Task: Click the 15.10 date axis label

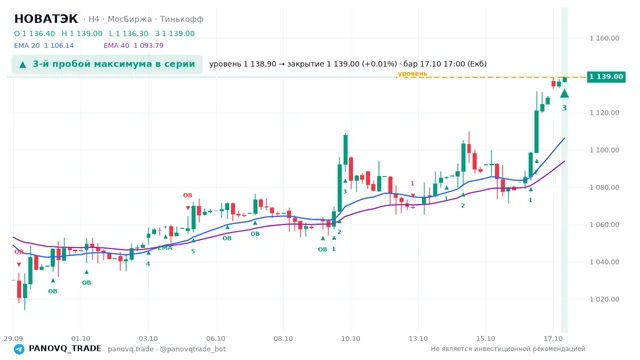Action: pos(486,338)
